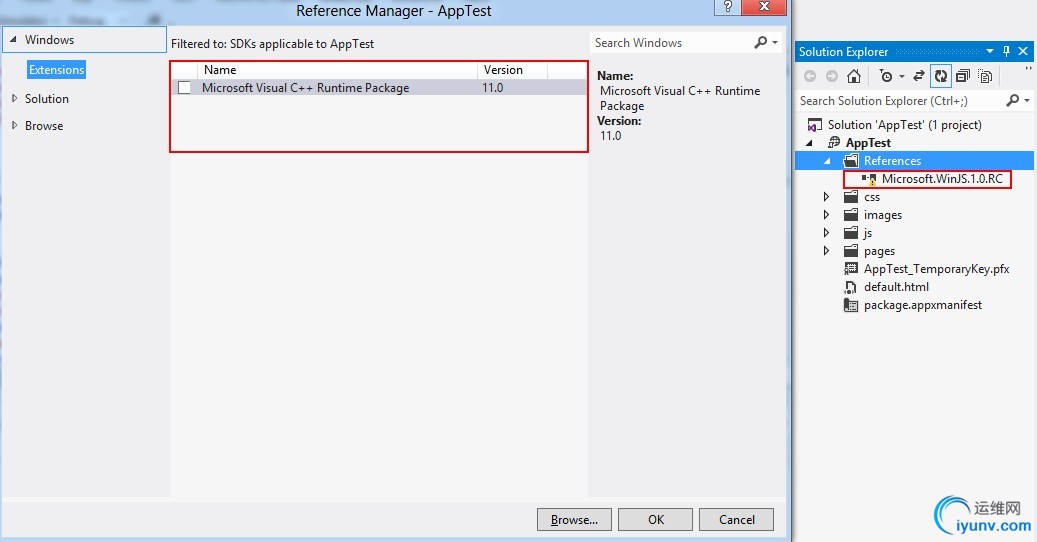This screenshot has width=1037, height=542.
Task: Click the Browse... button
Action: (574, 520)
